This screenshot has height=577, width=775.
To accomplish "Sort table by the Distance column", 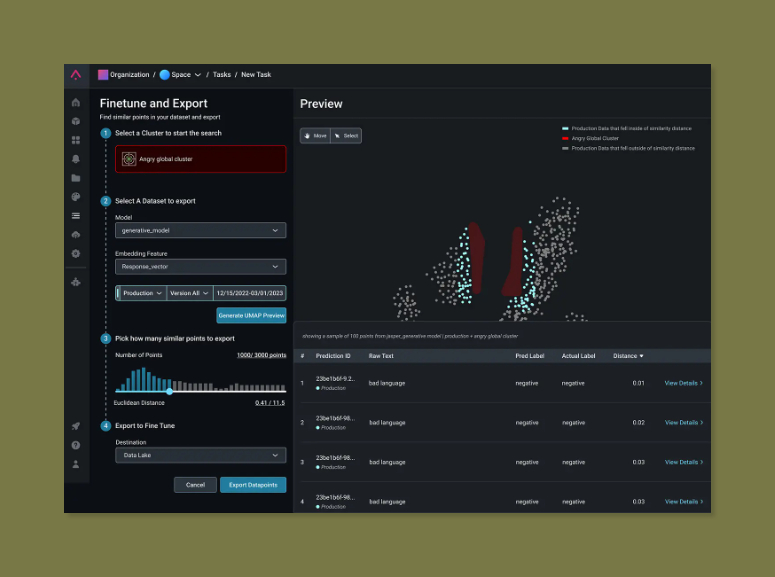I will [628, 355].
